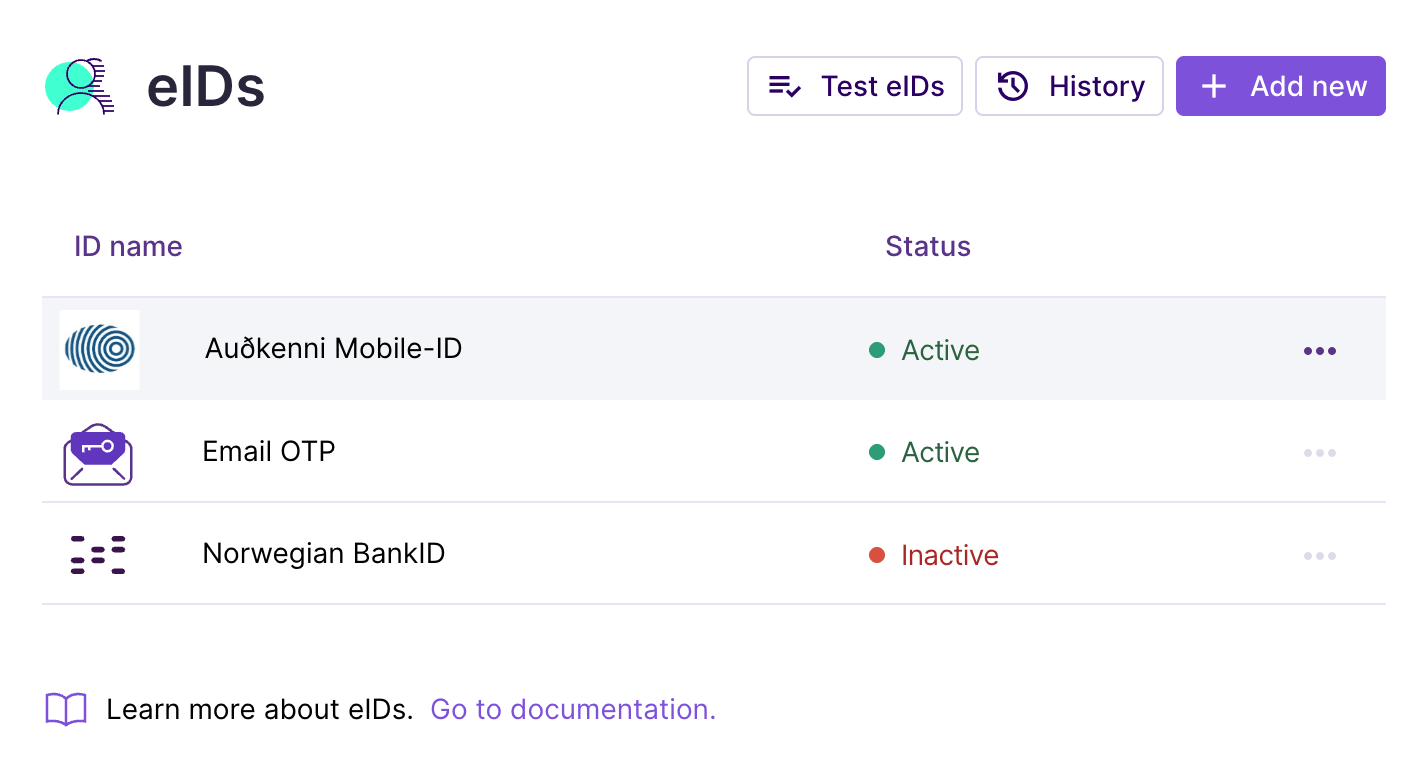Click the Email OTP envelope icon
This screenshot has width=1408, height=778.
(x=98, y=454)
